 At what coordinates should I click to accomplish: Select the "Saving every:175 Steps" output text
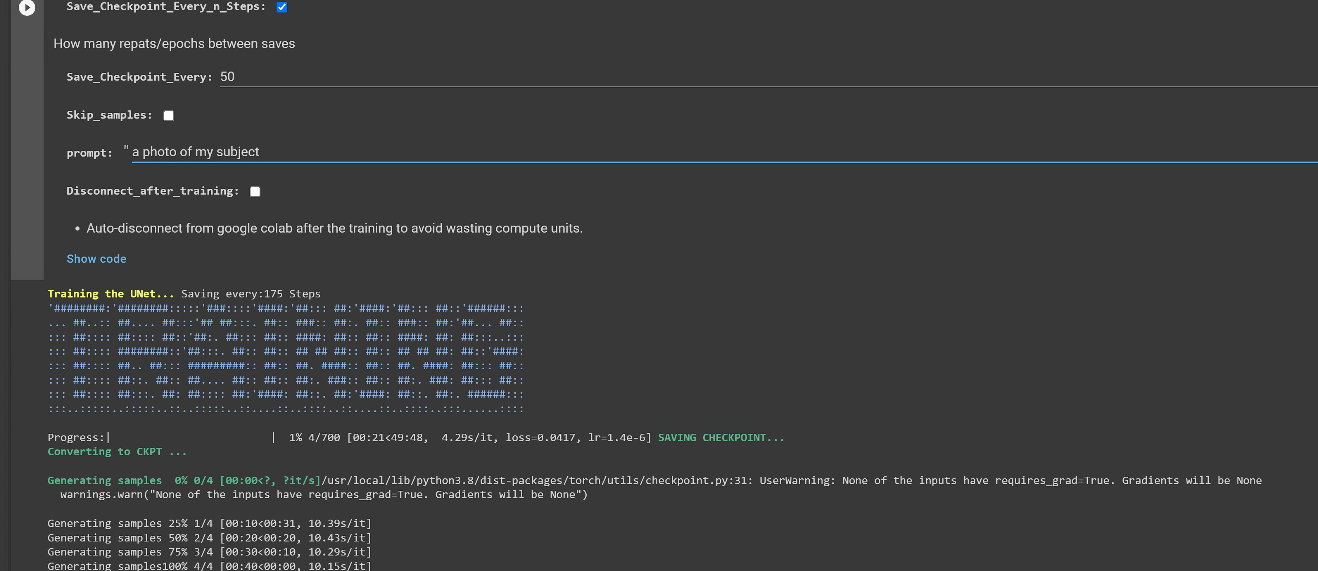pos(251,294)
